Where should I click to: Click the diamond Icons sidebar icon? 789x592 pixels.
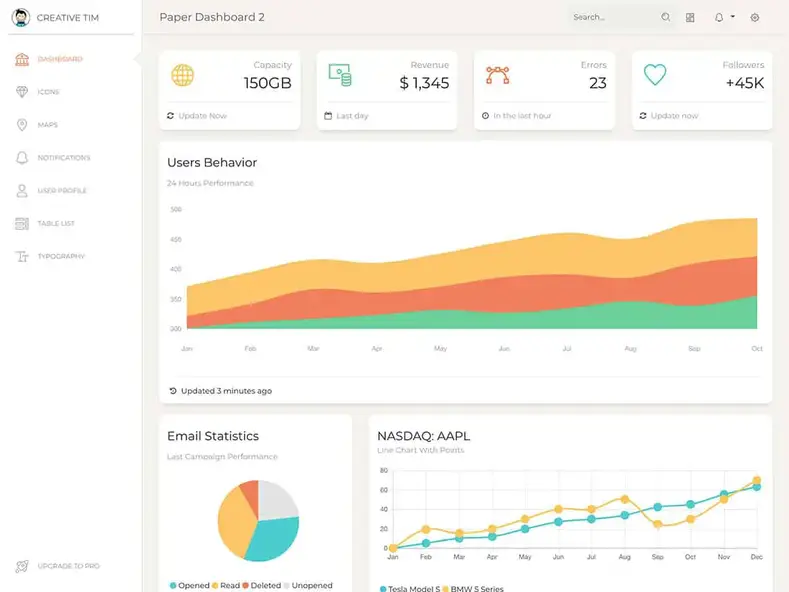tap(22, 92)
